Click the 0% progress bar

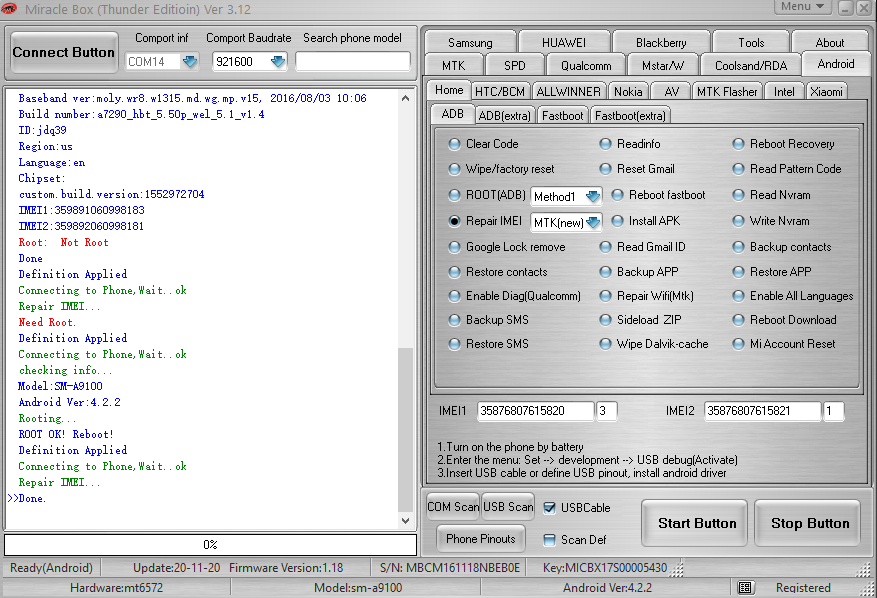pyautogui.click(x=210, y=544)
